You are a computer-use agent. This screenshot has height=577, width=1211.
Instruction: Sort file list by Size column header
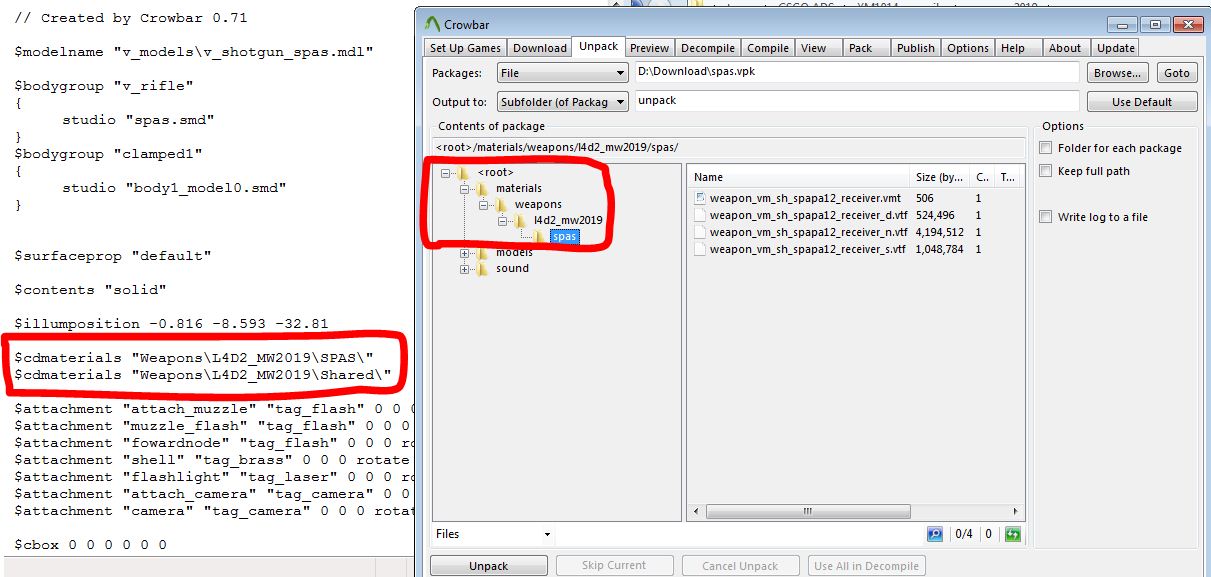pos(941,177)
